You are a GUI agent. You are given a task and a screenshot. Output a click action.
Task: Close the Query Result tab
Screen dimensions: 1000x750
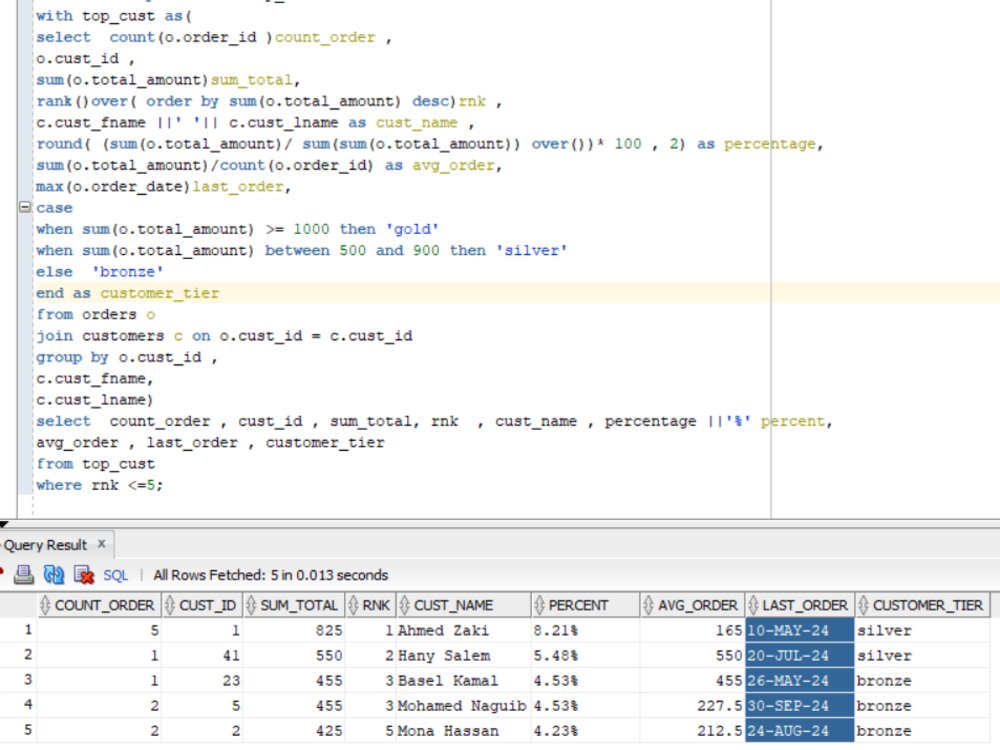[101, 544]
